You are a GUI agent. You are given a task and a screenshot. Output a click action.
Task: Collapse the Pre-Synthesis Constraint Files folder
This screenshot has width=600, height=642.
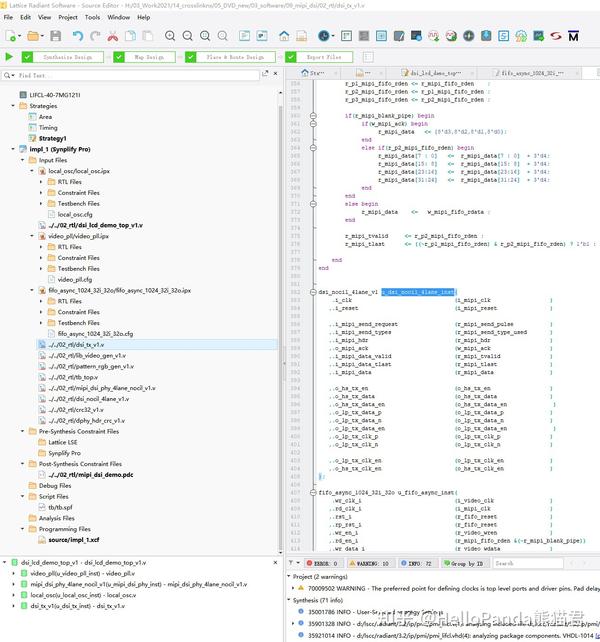point(23,431)
